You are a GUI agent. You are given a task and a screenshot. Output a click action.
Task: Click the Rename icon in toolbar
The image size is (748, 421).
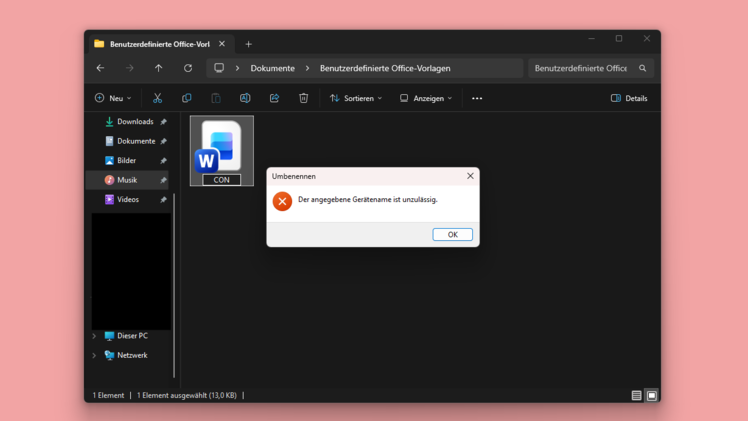(x=245, y=98)
